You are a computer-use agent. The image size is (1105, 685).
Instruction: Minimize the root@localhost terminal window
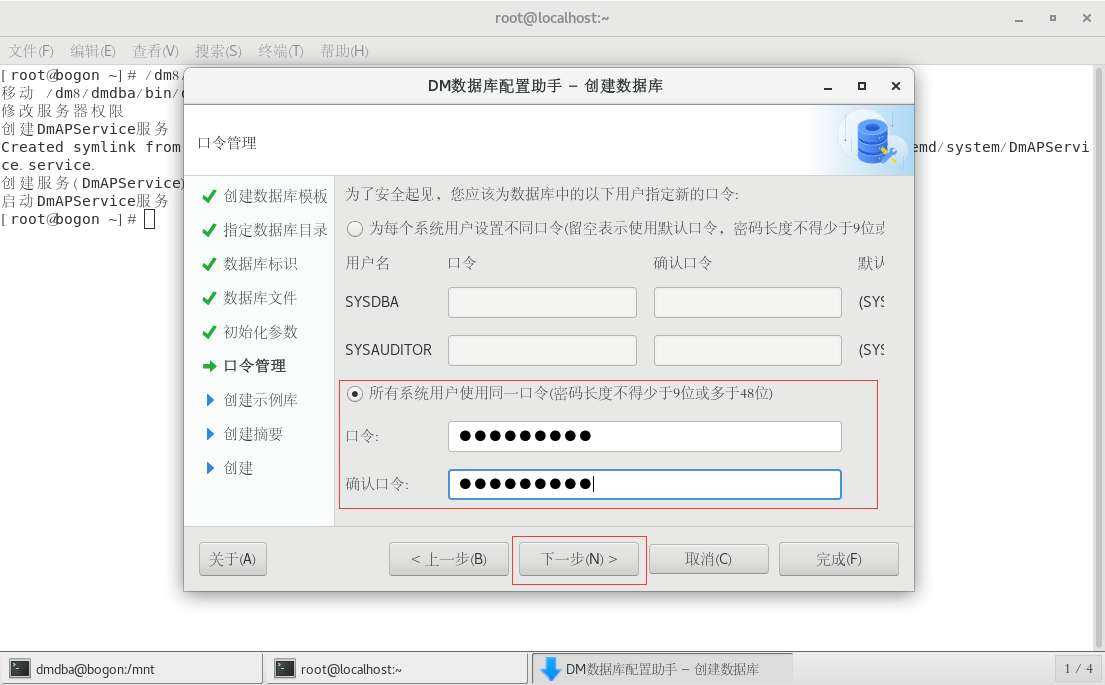[1018, 18]
